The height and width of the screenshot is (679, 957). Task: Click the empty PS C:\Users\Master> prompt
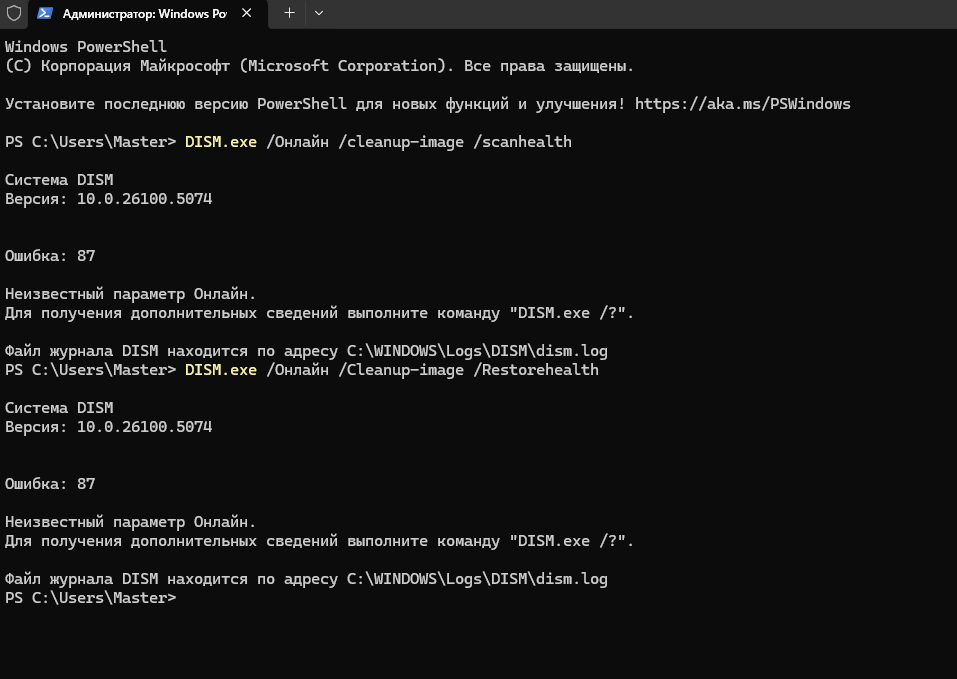coord(90,598)
